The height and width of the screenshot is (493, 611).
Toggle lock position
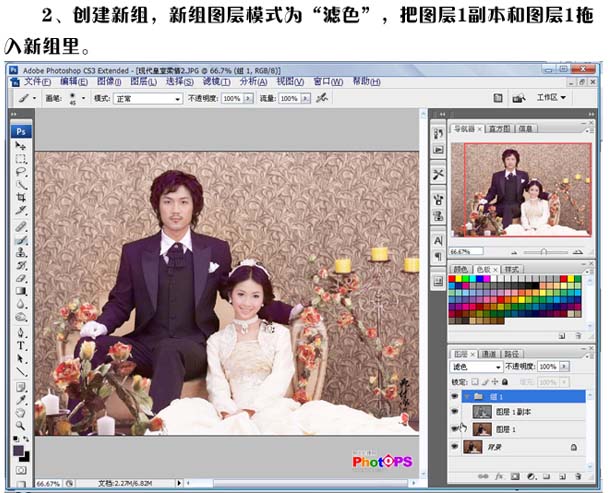coord(495,382)
